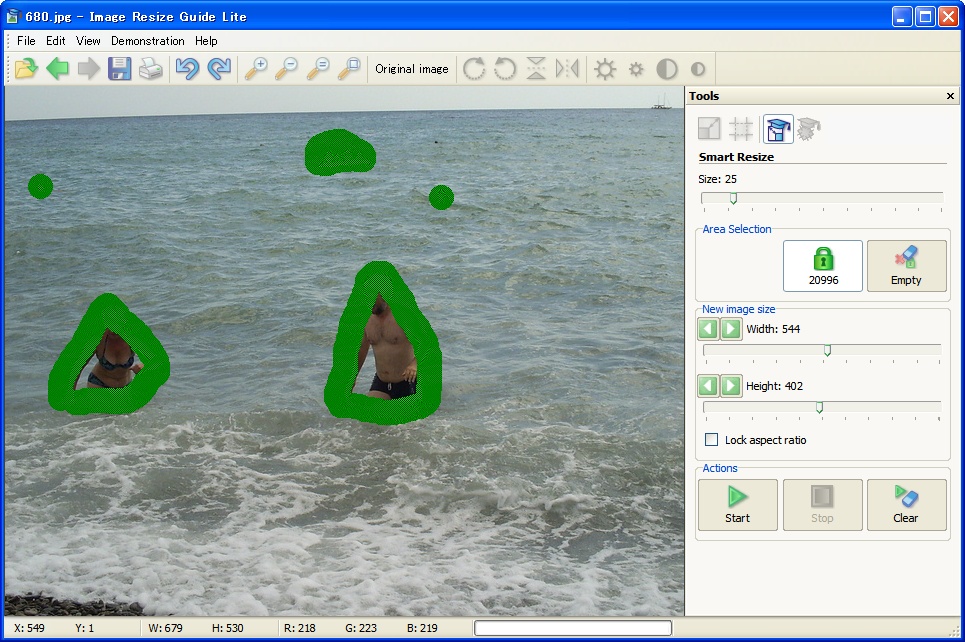Undo the last action
Screen dimensions: 965x642
pyautogui.click(x=189, y=68)
